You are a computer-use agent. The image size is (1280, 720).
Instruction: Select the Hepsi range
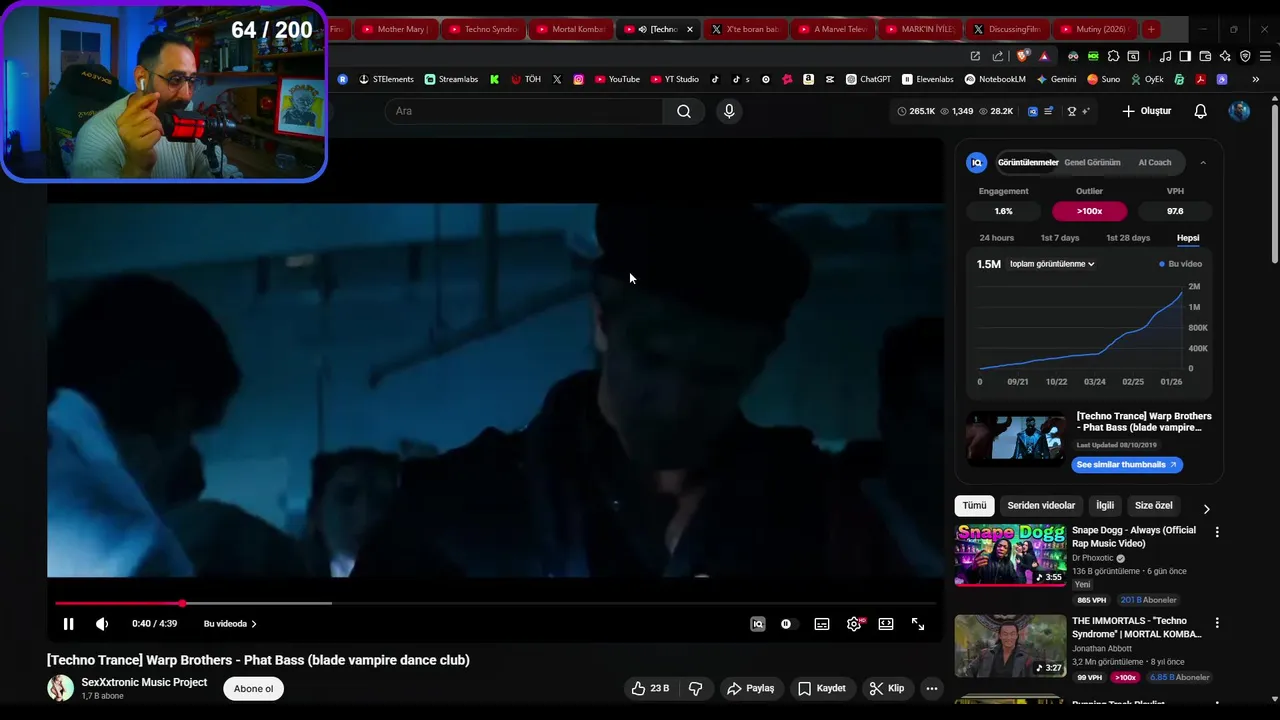click(1188, 238)
